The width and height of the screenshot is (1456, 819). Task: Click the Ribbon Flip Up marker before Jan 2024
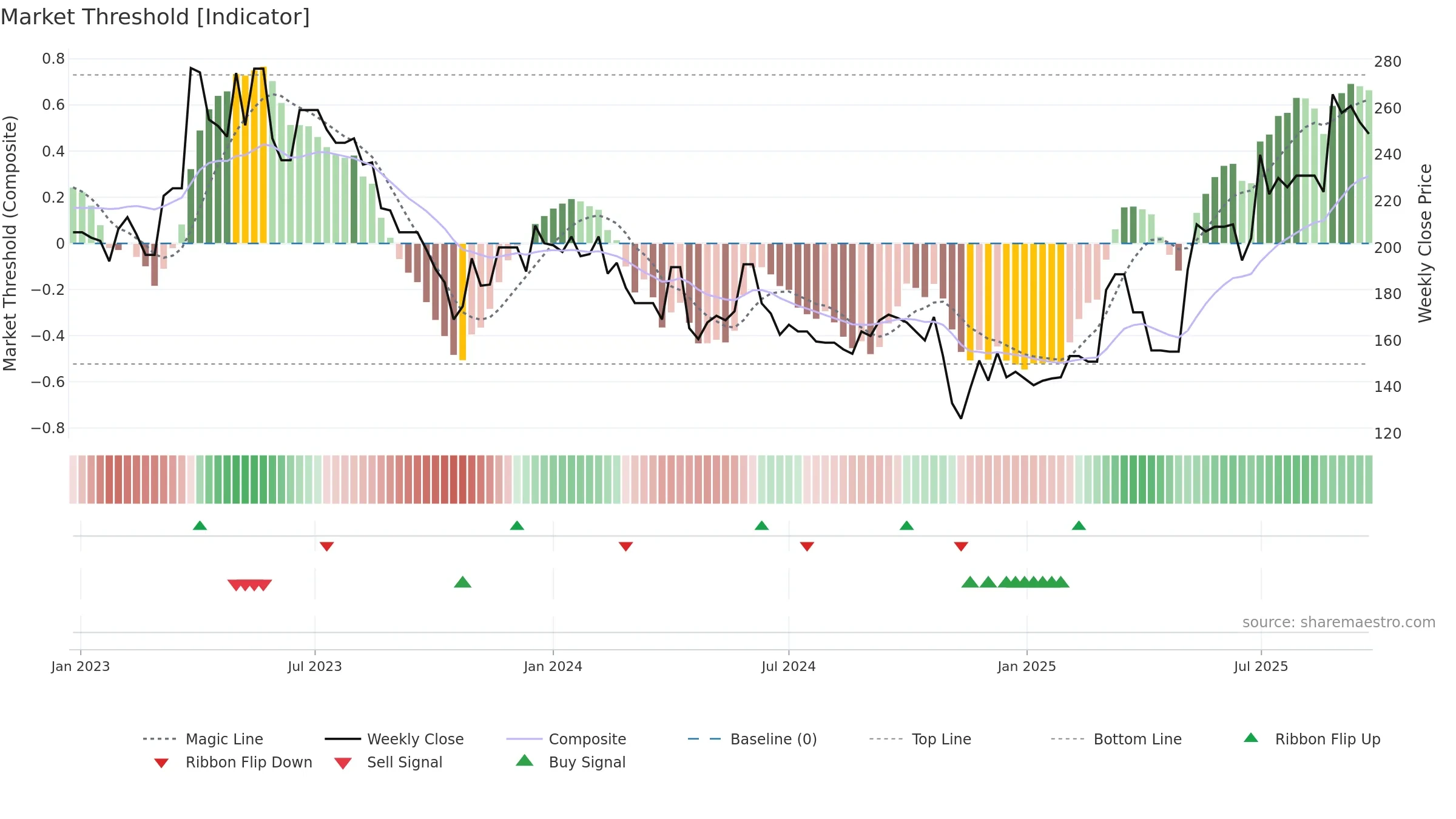click(517, 525)
